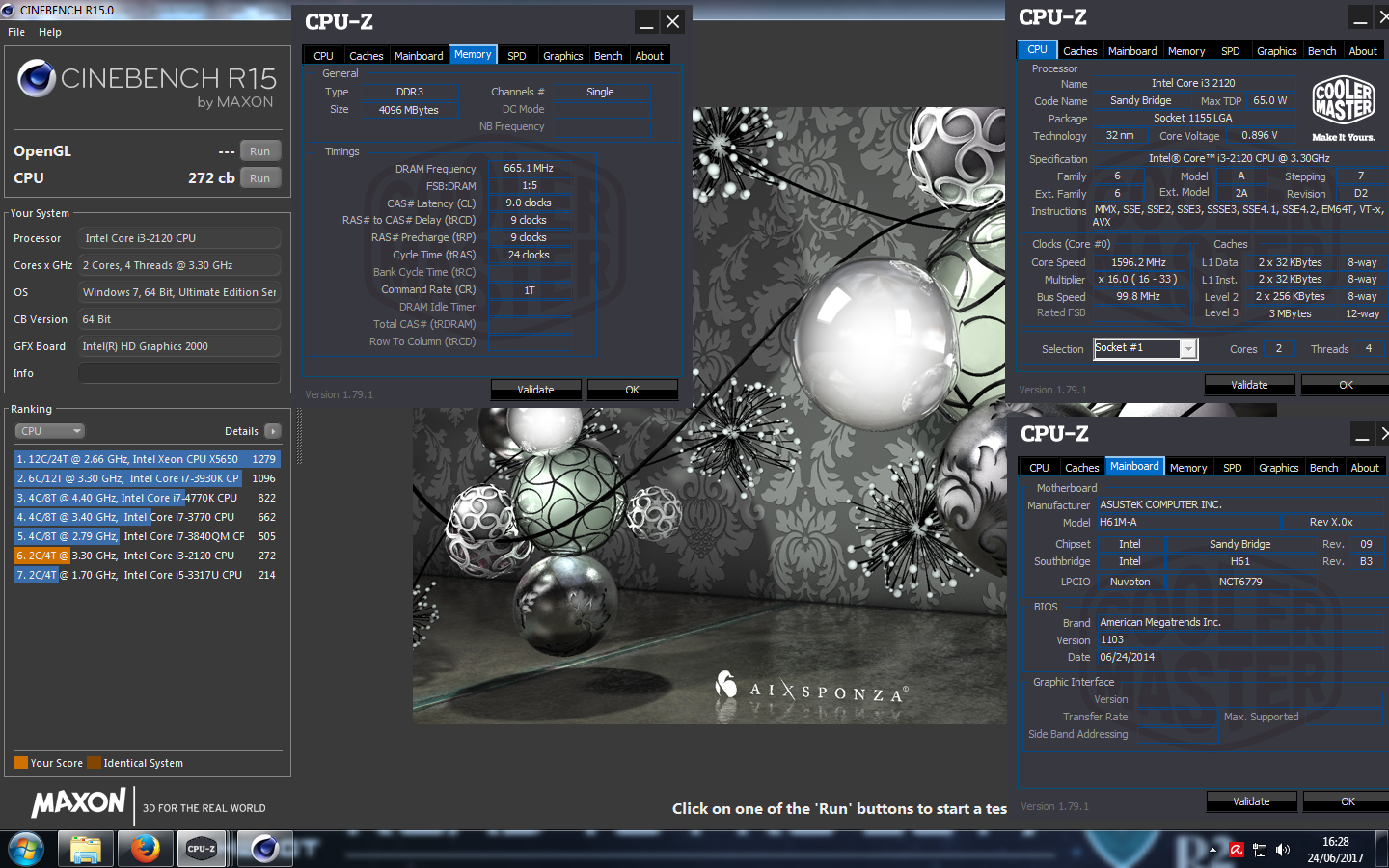Image resolution: width=1389 pixels, height=868 pixels.
Task: Open Bench tab in top-right CPU-Z window
Action: pos(1322,51)
